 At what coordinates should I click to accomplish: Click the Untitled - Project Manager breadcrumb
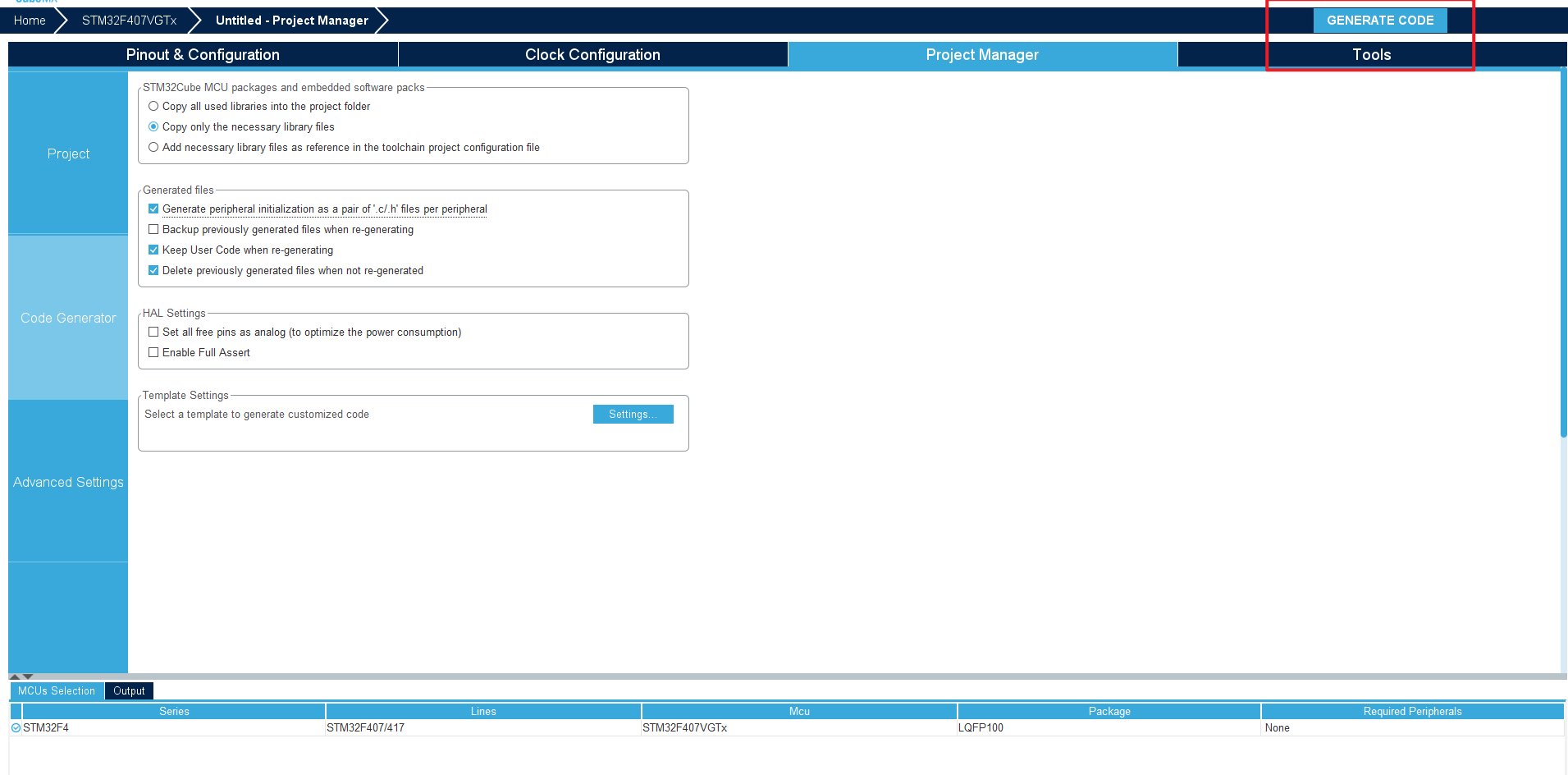point(291,21)
